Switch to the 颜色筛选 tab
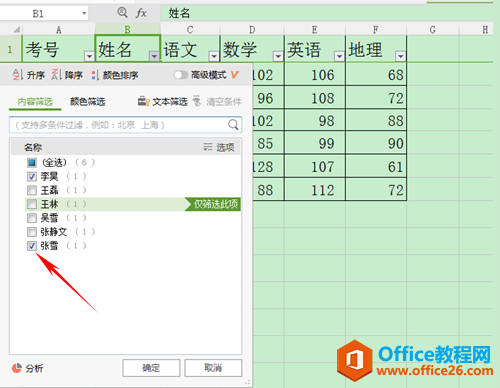This screenshot has height=388, width=500. 87,102
